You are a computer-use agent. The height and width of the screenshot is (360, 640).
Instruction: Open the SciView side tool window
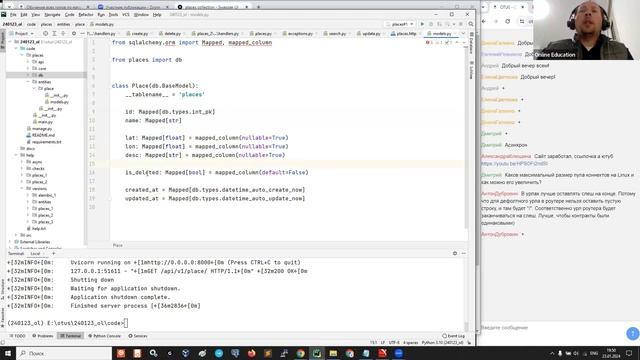(x=471, y=70)
